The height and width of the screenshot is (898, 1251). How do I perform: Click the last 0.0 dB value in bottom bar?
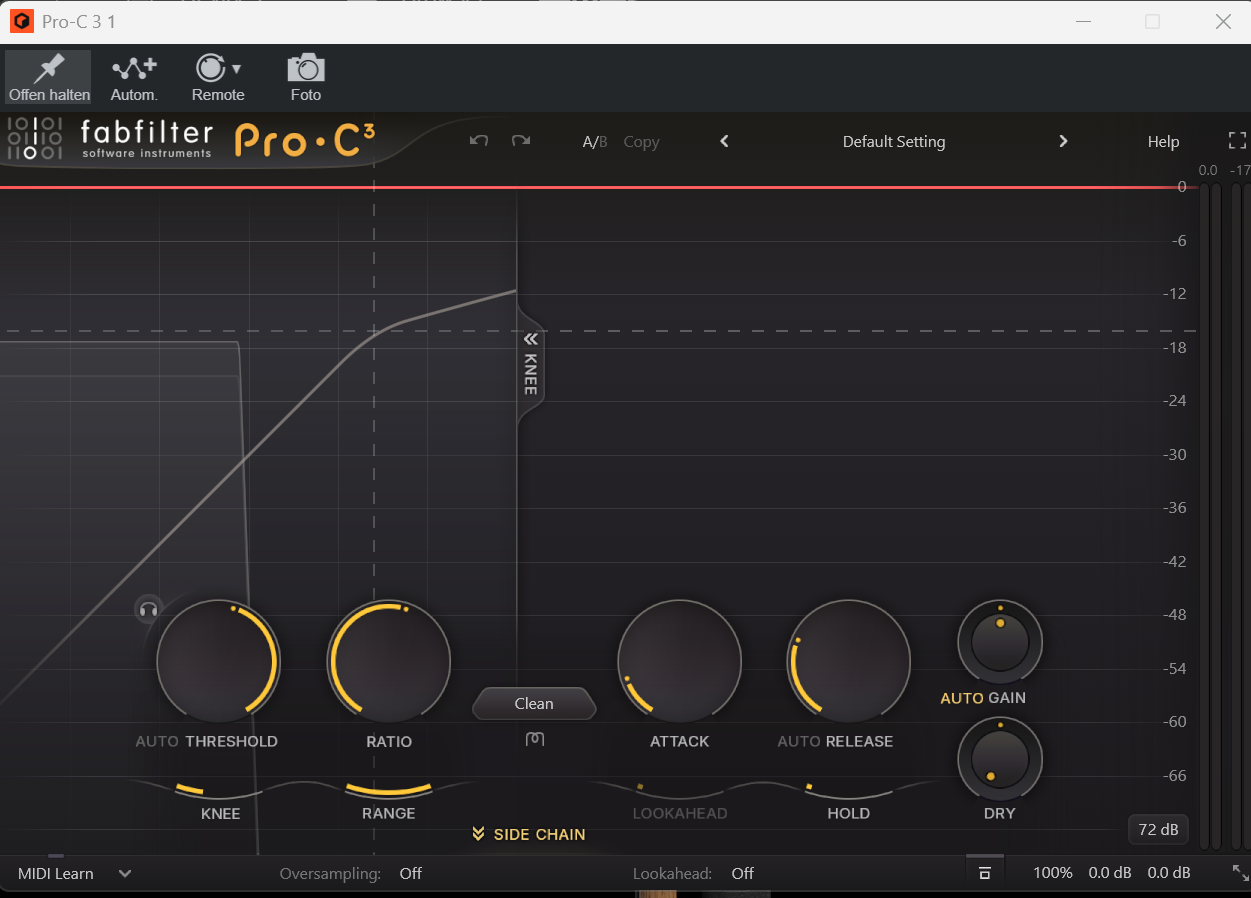click(x=1169, y=873)
